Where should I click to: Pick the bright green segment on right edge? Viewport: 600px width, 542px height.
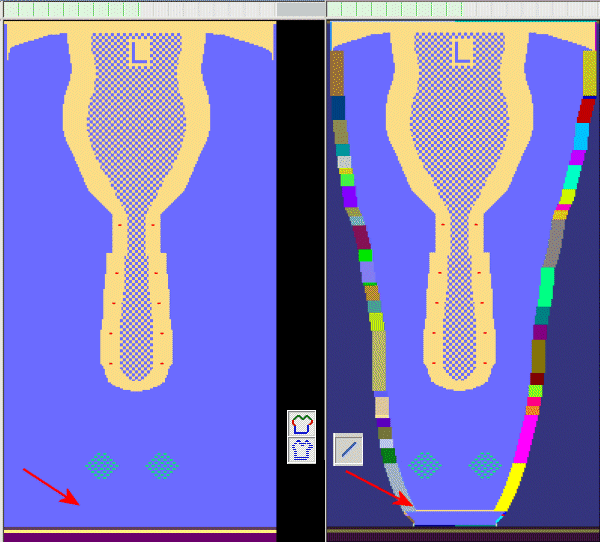546,286
